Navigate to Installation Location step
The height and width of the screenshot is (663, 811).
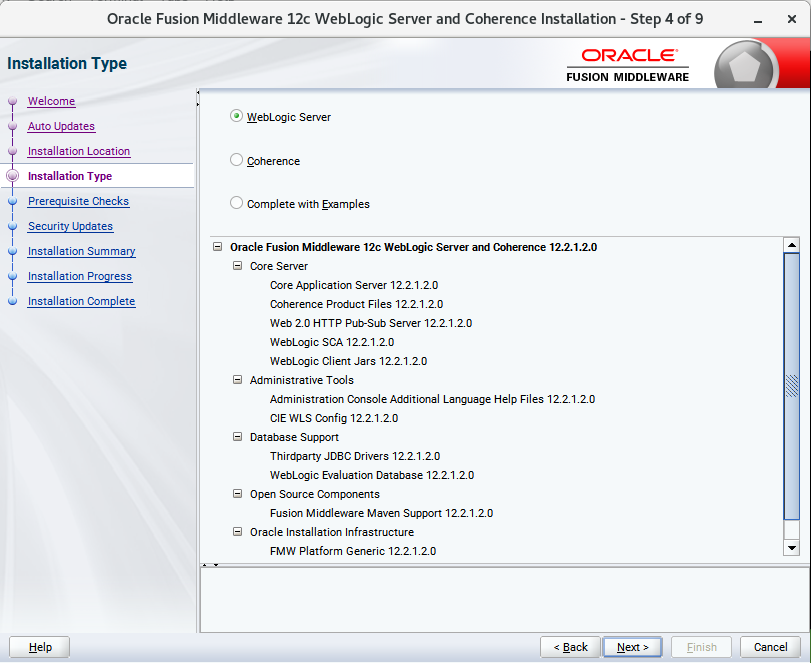tap(79, 151)
